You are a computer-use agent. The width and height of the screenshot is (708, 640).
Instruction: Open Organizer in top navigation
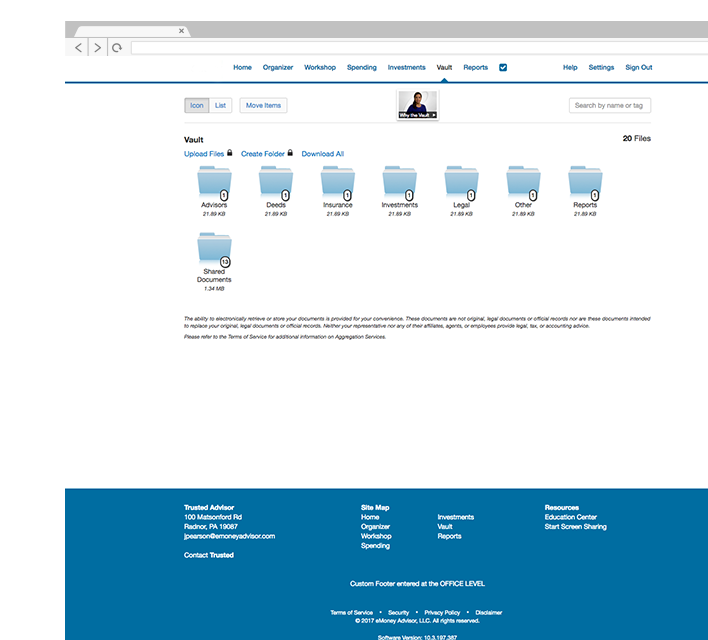pyautogui.click(x=278, y=67)
